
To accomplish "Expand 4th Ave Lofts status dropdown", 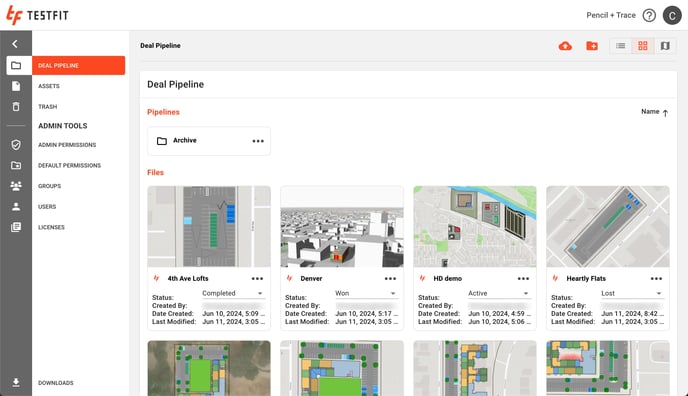I will (233, 293).
